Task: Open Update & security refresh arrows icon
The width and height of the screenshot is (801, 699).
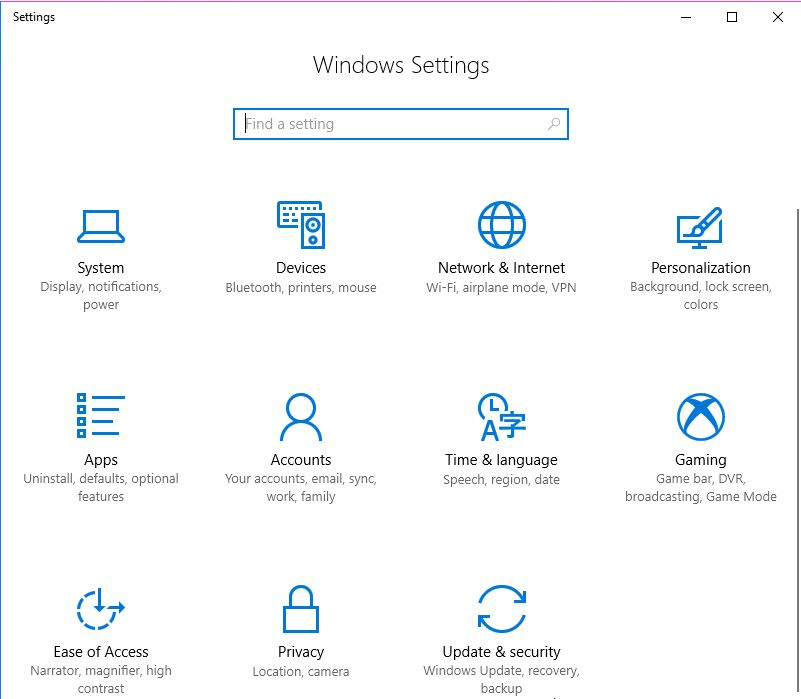Action: pos(502,609)
